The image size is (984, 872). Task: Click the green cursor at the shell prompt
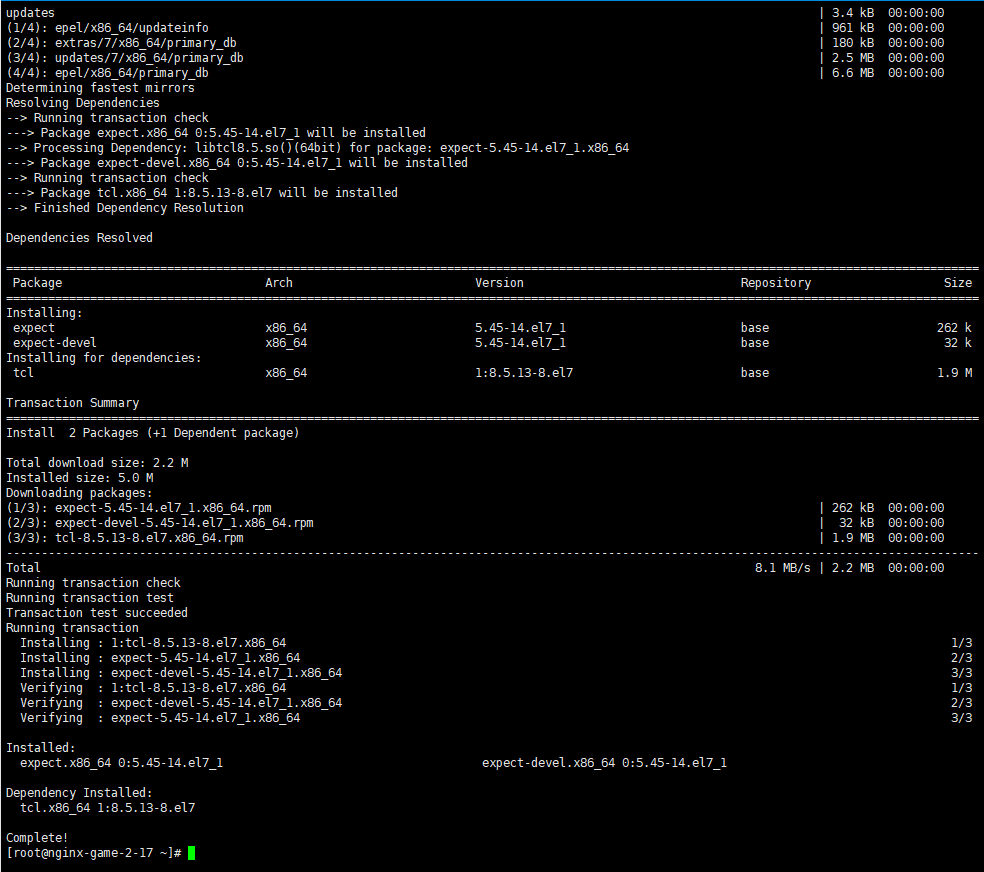click(x=191, y=853)
